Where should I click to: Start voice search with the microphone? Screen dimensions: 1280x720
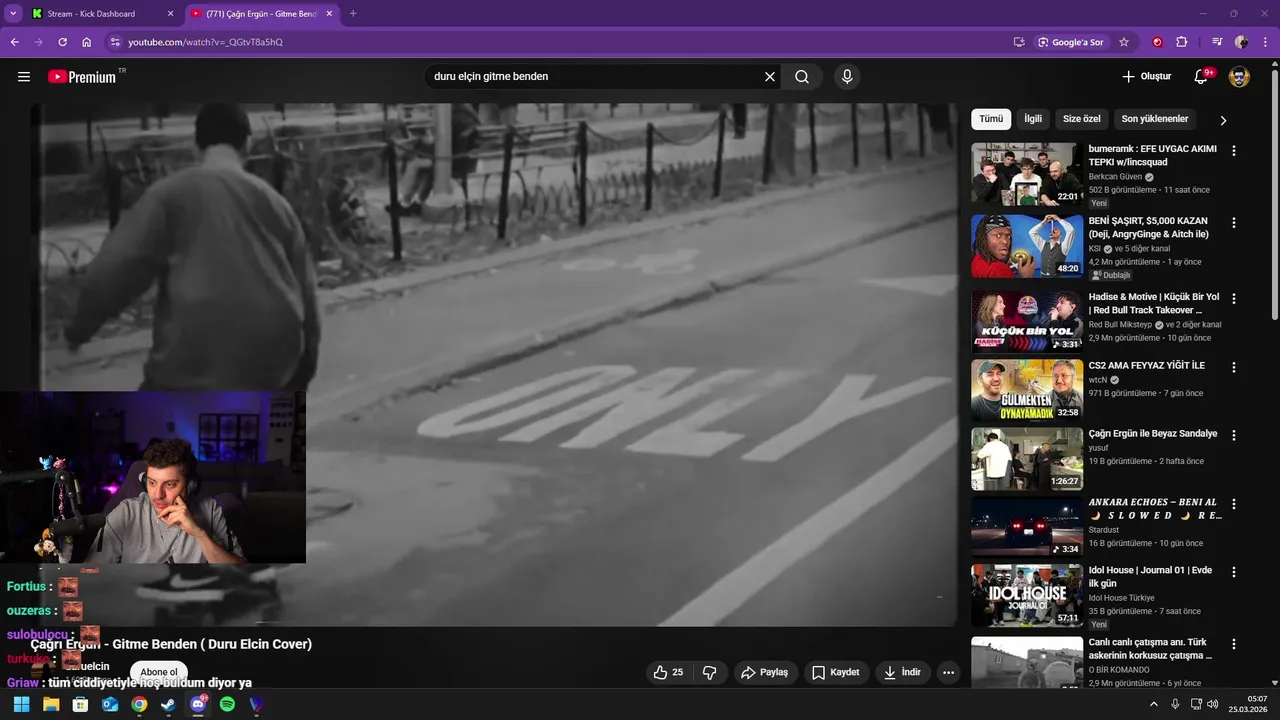[847, 77]
